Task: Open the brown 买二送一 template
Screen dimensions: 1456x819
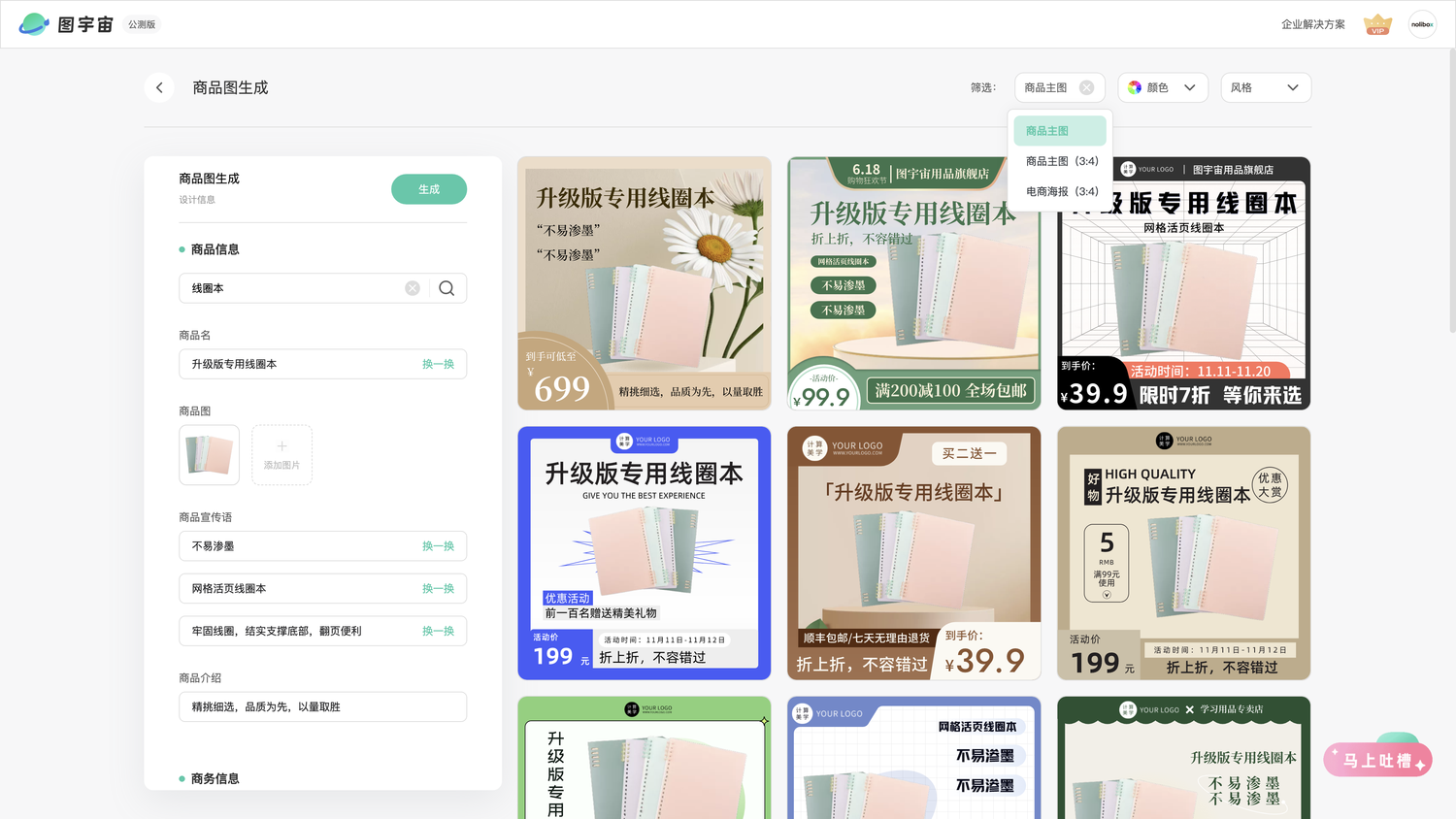Action: pos(914,553)
